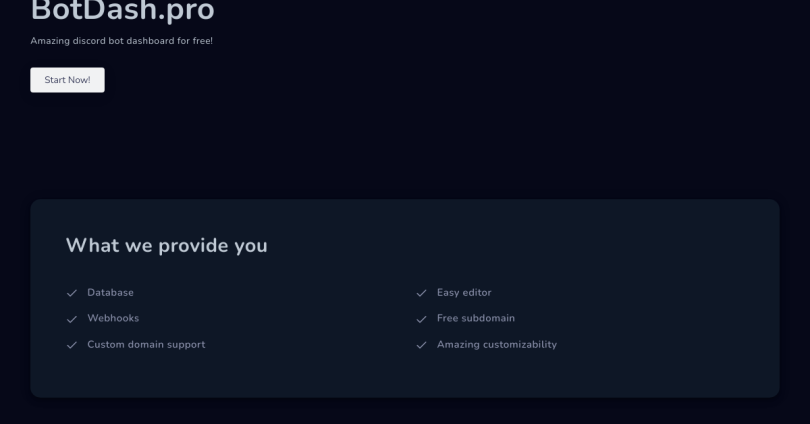Click the checkmark next to Custom domain support

point(72,345)
